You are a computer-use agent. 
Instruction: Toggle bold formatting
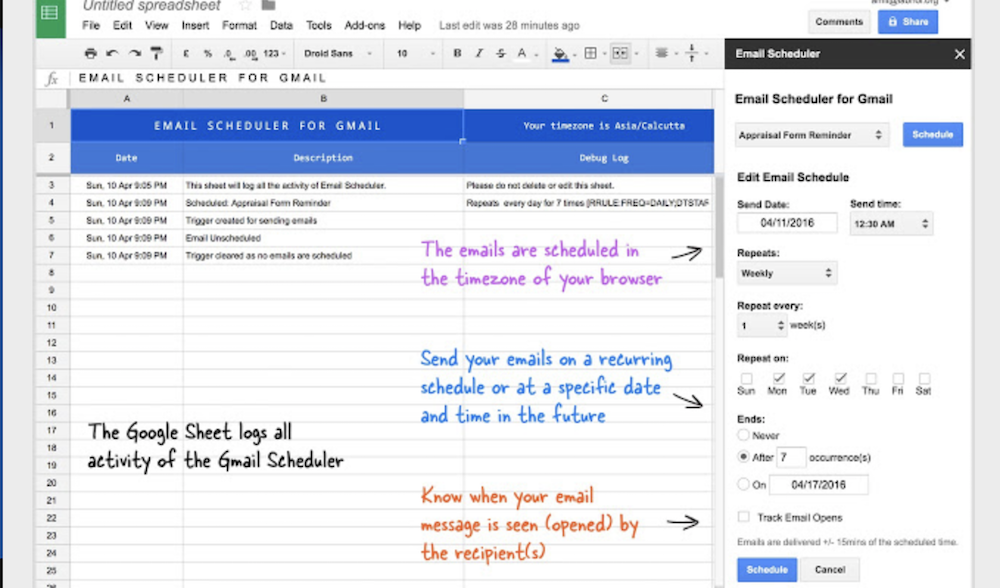[x=457, y=53]
